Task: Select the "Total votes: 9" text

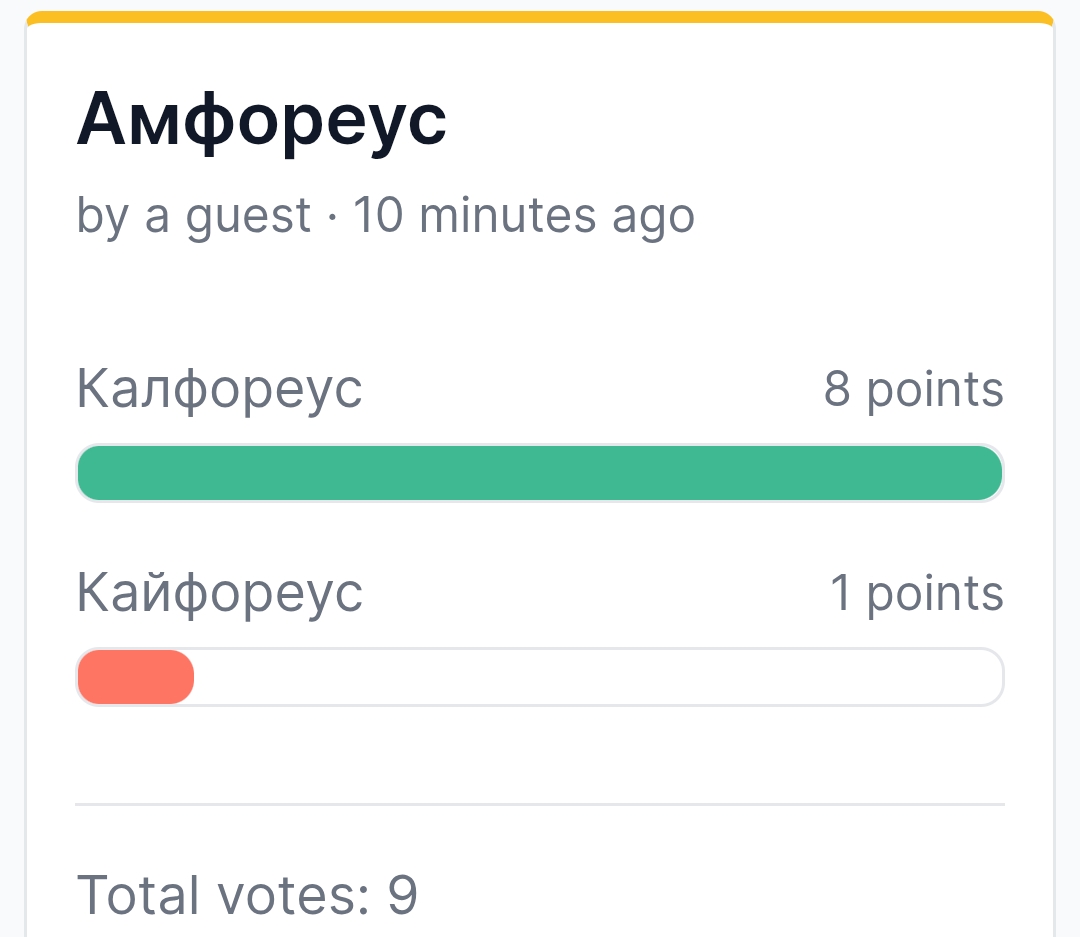Action: click(247, 895)
